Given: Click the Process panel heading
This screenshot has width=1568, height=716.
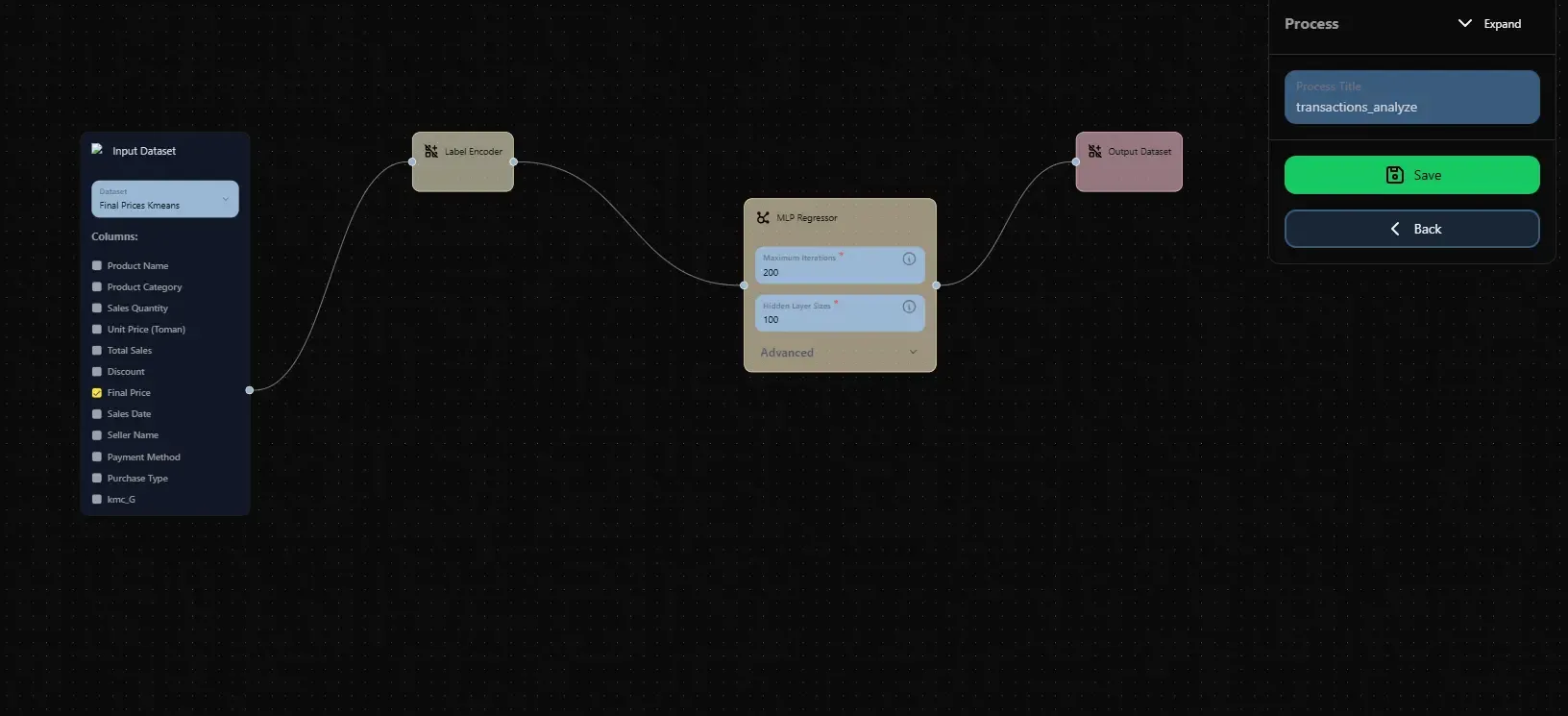Looking at the screenshot, I should [x=1311, y=24].
